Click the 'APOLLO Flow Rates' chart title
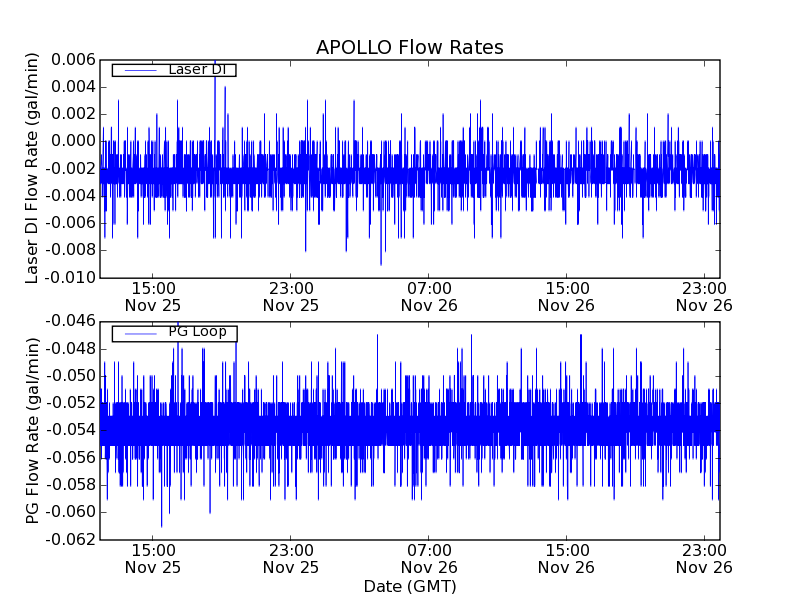This screenshot has width=800, height=600. [410, 47]
